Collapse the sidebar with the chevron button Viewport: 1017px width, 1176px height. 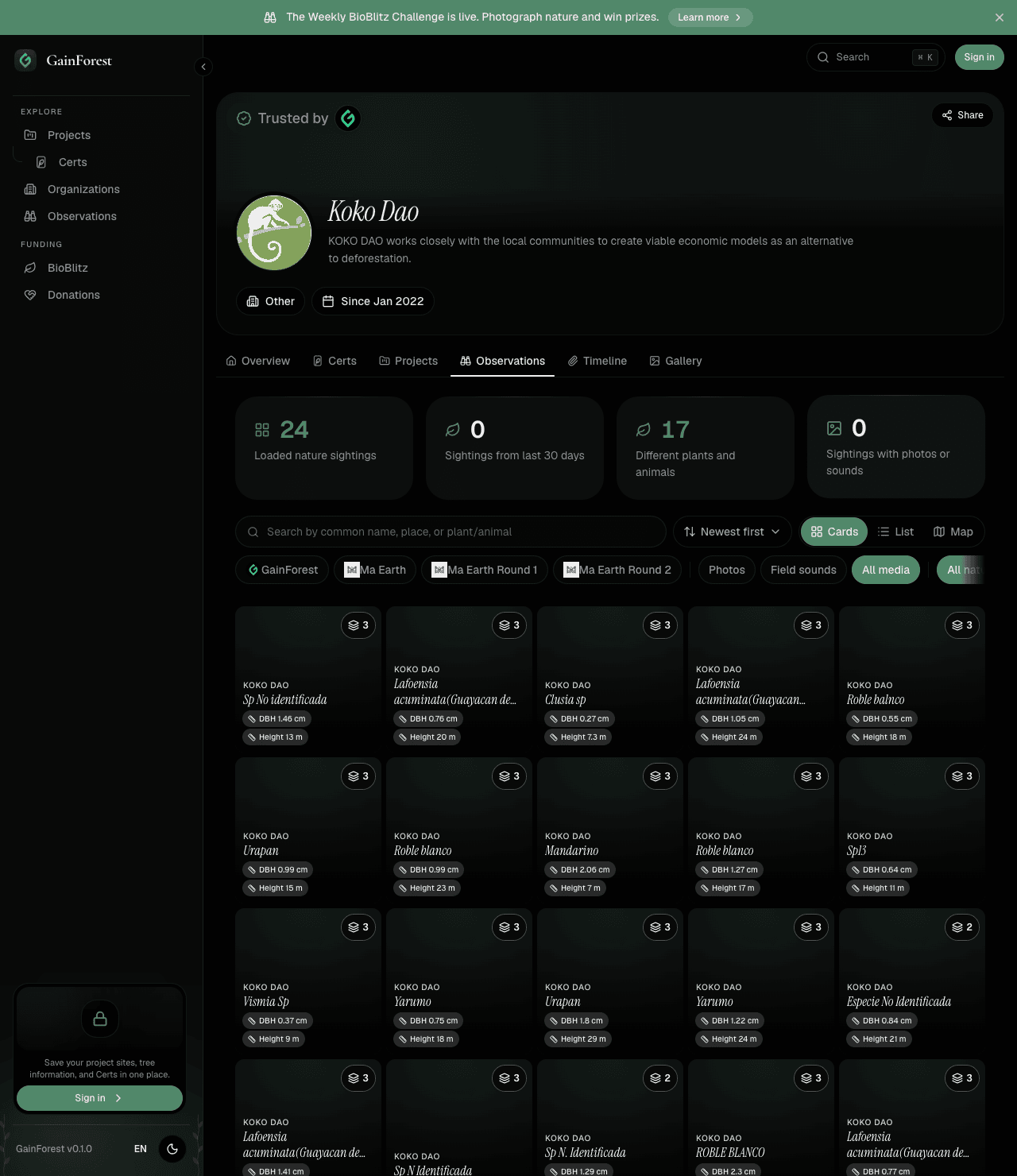pyautogui.click(x=203, y=67)
